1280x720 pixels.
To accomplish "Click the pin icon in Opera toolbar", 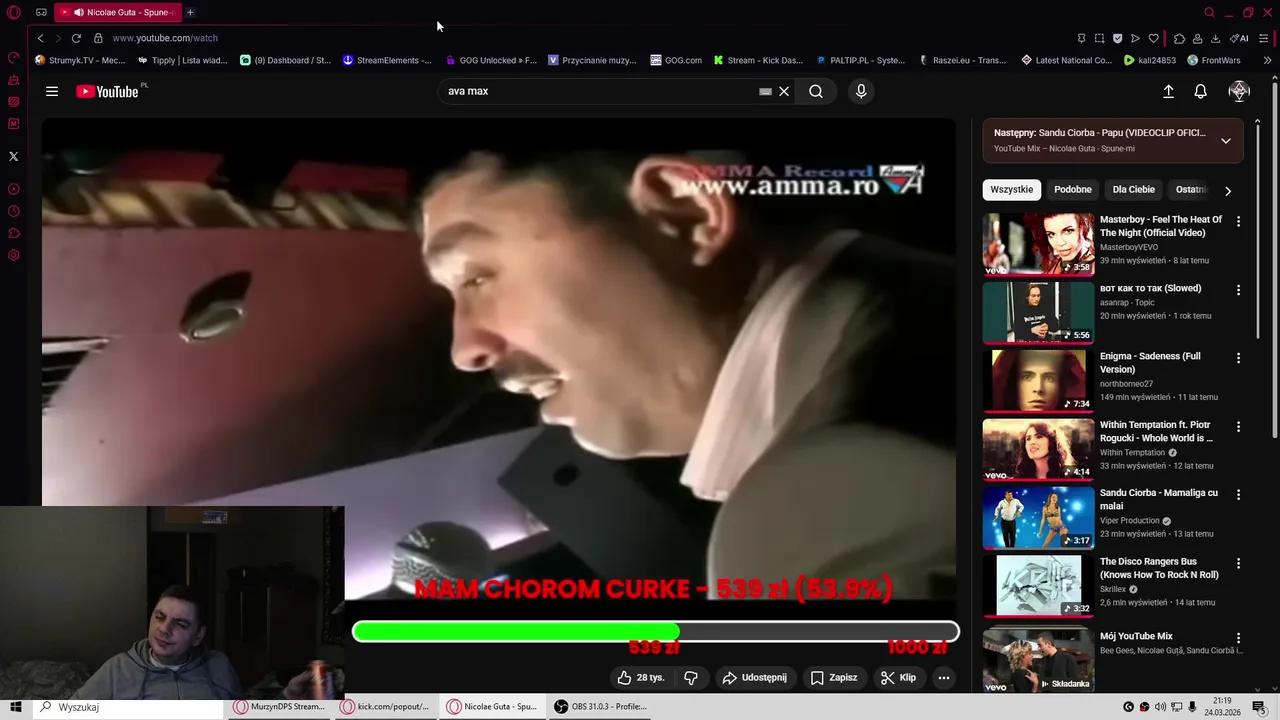I will 1081,38.
